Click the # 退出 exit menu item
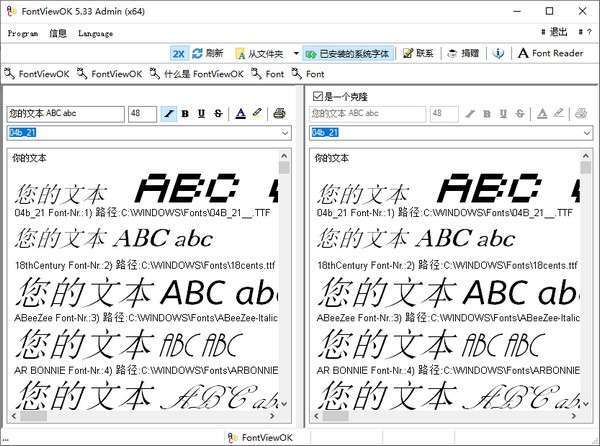 tap(554, 33)
